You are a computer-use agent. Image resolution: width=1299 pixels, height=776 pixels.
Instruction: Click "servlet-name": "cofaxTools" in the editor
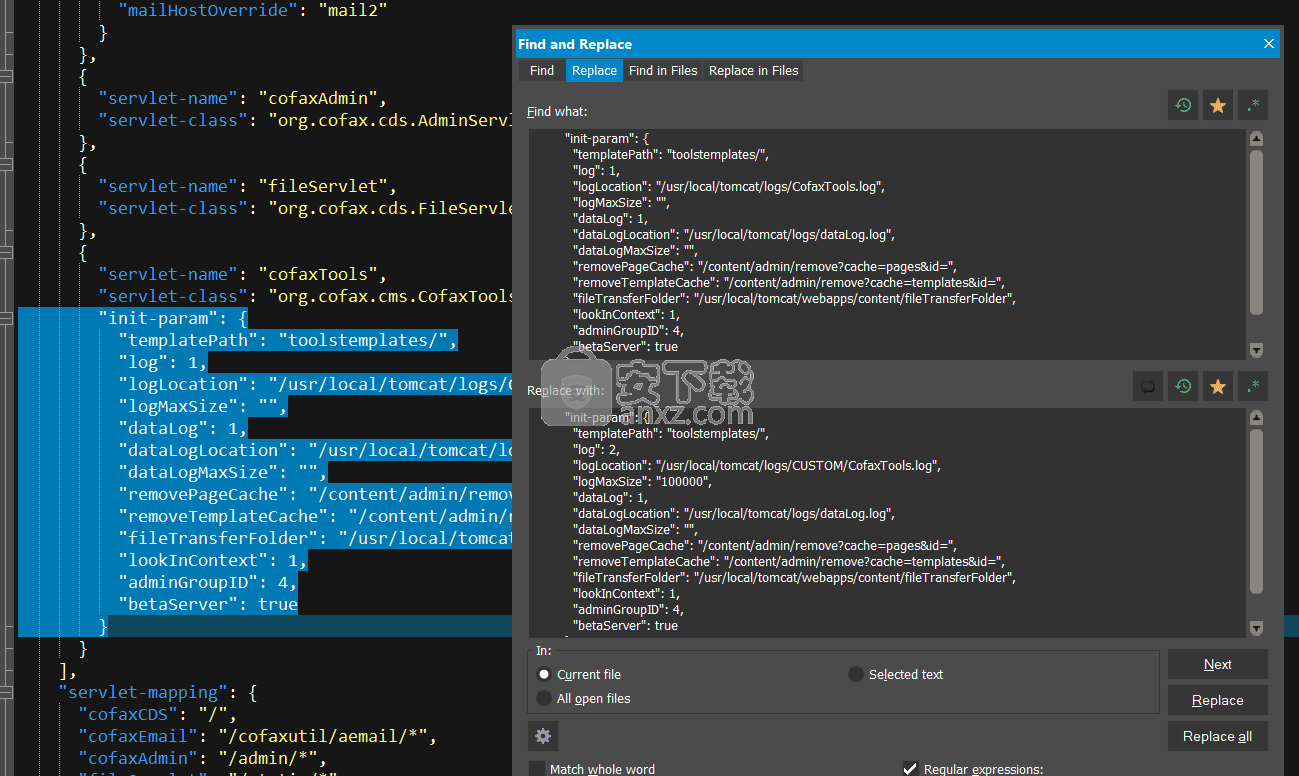point(242,274)
